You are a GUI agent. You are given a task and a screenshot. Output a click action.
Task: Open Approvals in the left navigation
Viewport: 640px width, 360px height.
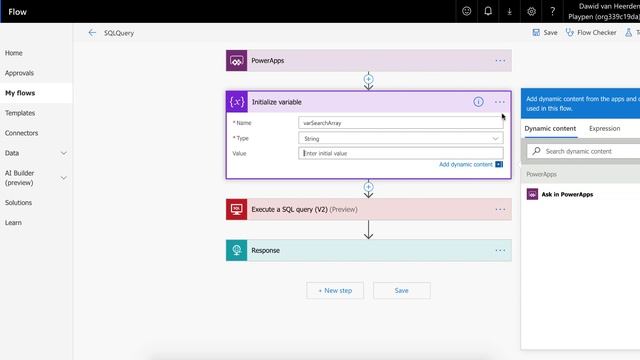tap(19, 73)
